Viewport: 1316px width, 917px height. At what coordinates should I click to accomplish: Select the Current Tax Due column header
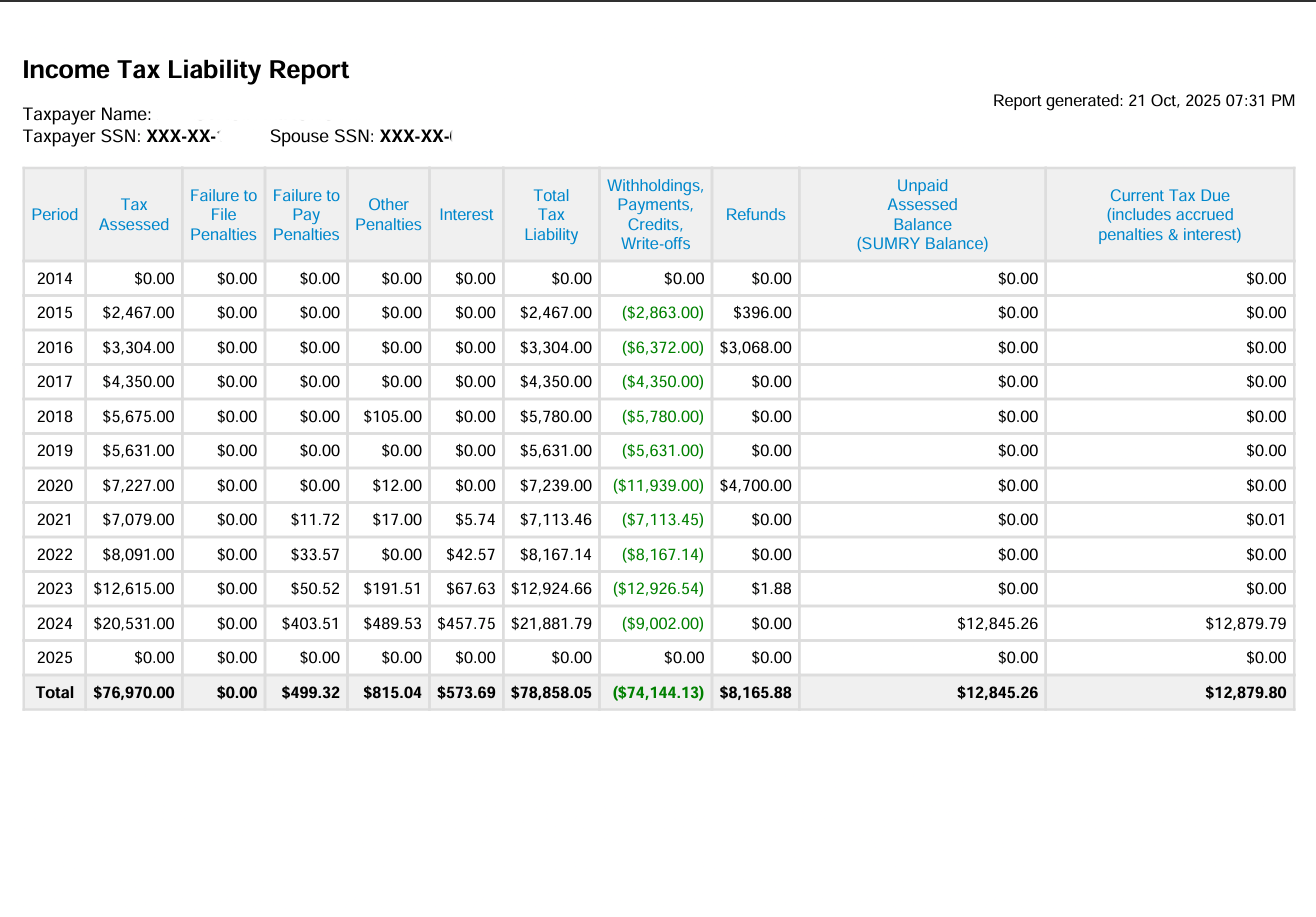click(x=1170, y=214)
